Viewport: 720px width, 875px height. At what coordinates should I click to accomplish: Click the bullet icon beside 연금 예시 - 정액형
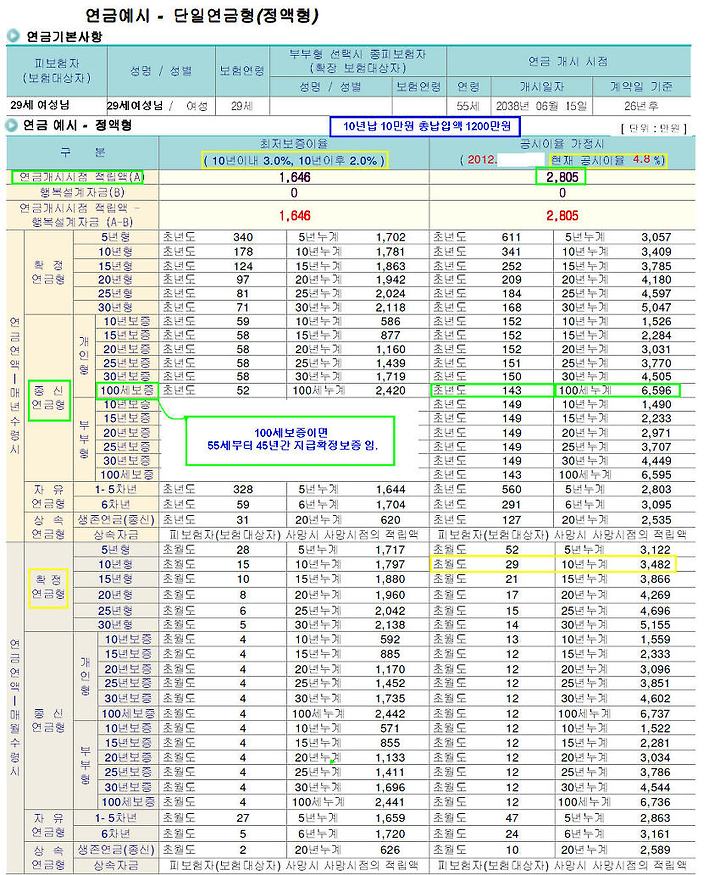tap(12, 125)
